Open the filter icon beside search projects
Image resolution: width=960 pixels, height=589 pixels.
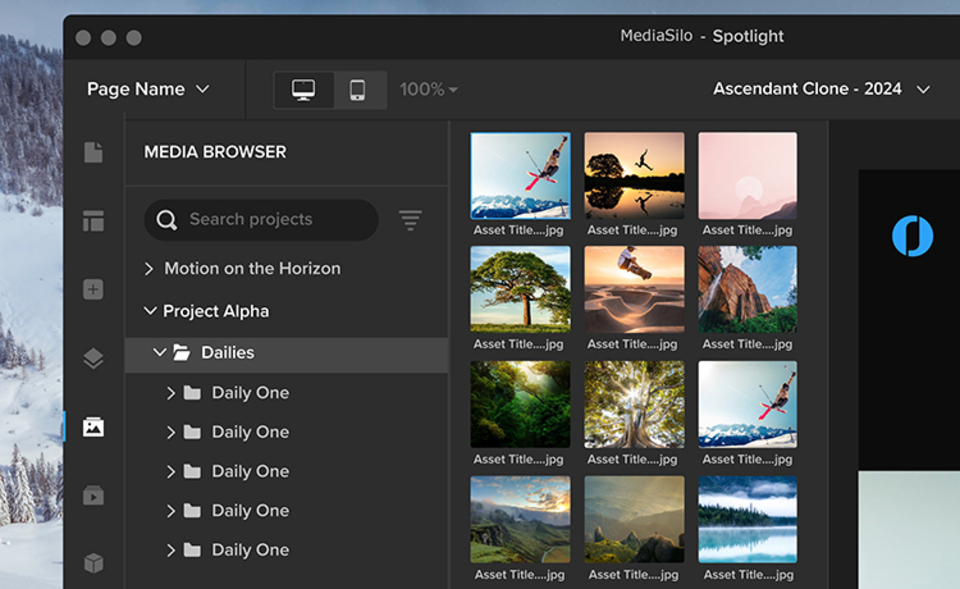410,219
